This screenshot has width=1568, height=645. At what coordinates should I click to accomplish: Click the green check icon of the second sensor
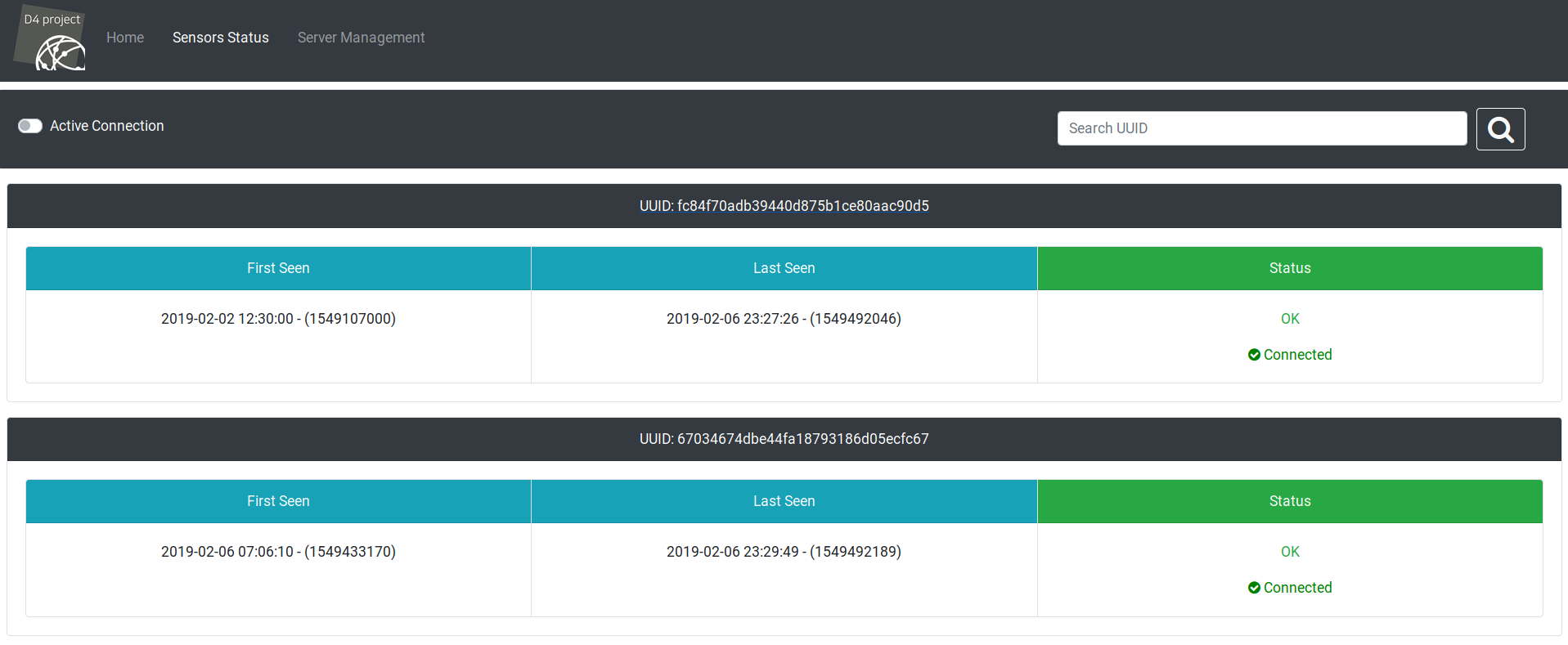pos(1253,588)
